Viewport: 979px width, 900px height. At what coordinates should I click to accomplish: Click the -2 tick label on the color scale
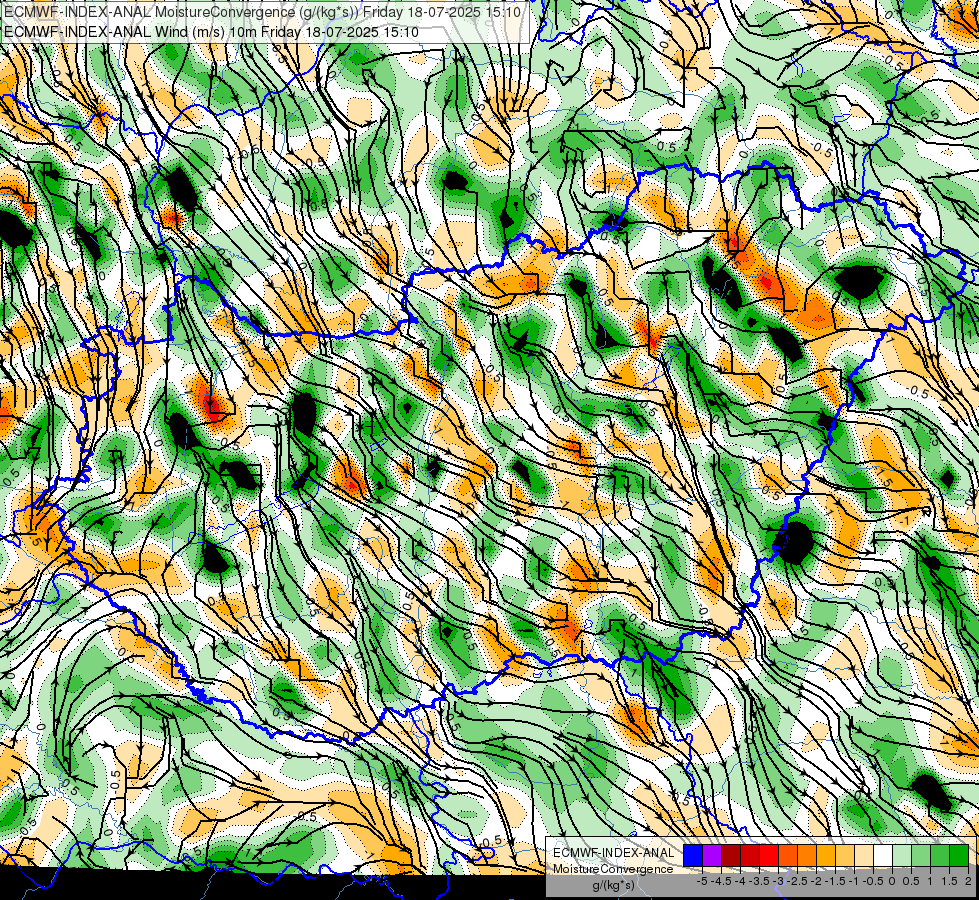click(x=817, y=881)
